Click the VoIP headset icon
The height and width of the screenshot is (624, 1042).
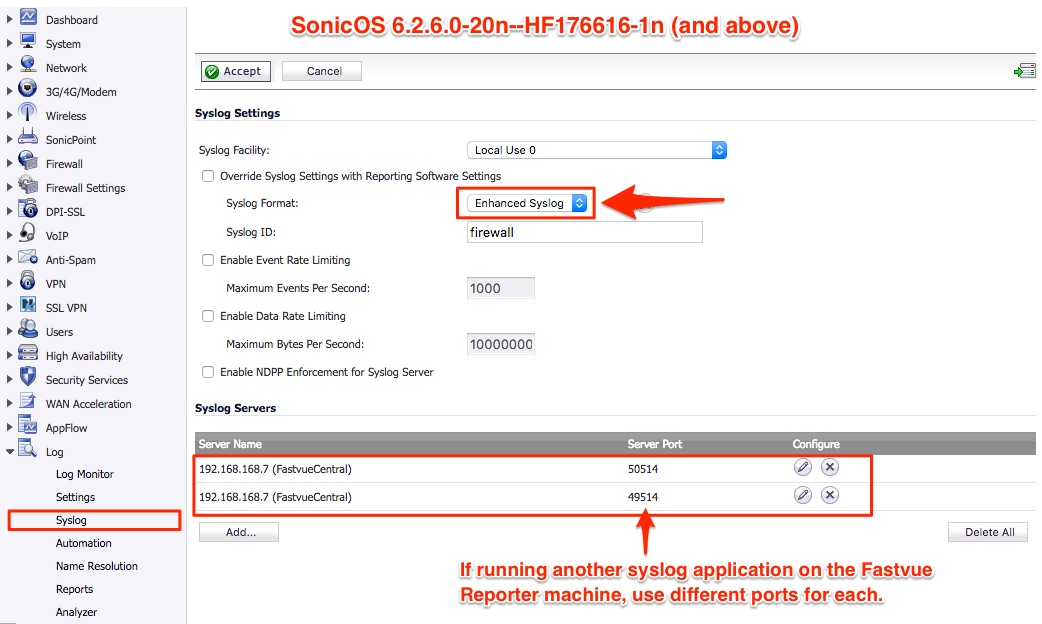(x=28, y=233)
